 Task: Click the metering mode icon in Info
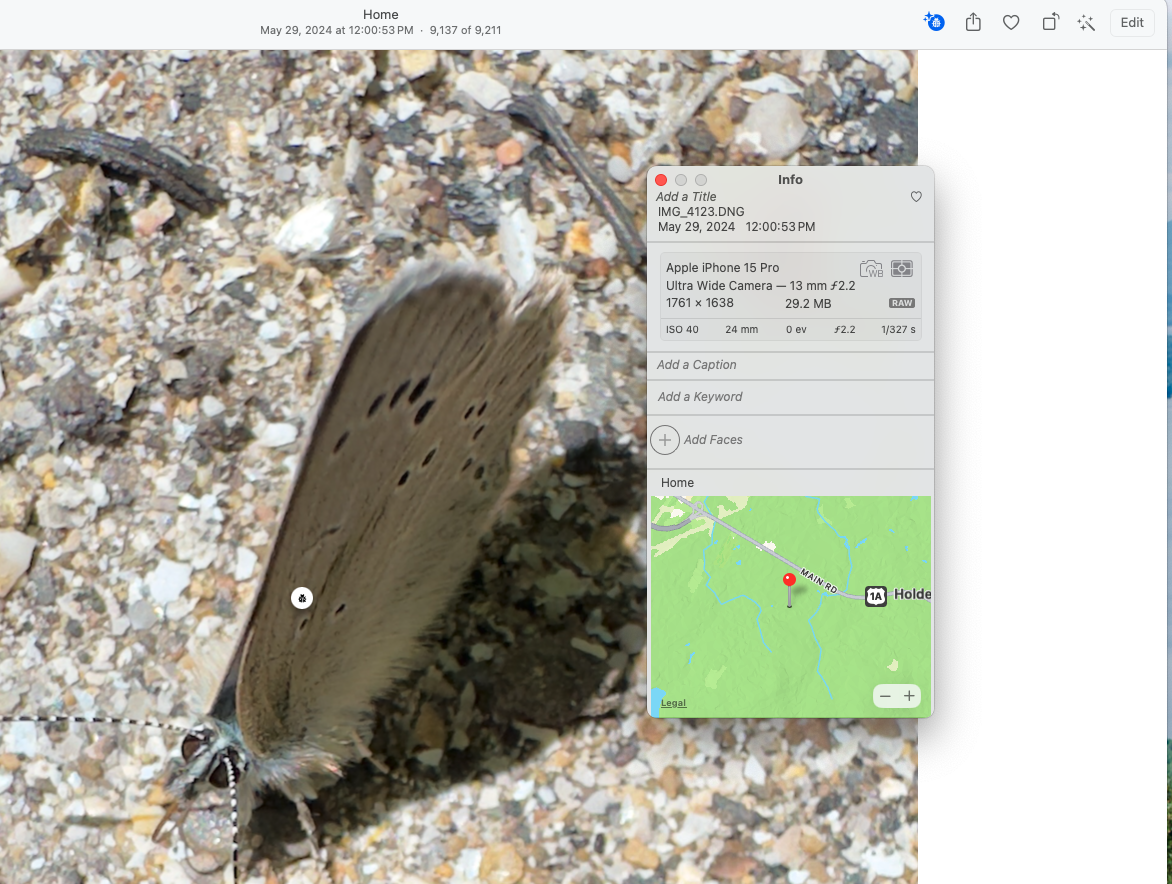[902, 268]
